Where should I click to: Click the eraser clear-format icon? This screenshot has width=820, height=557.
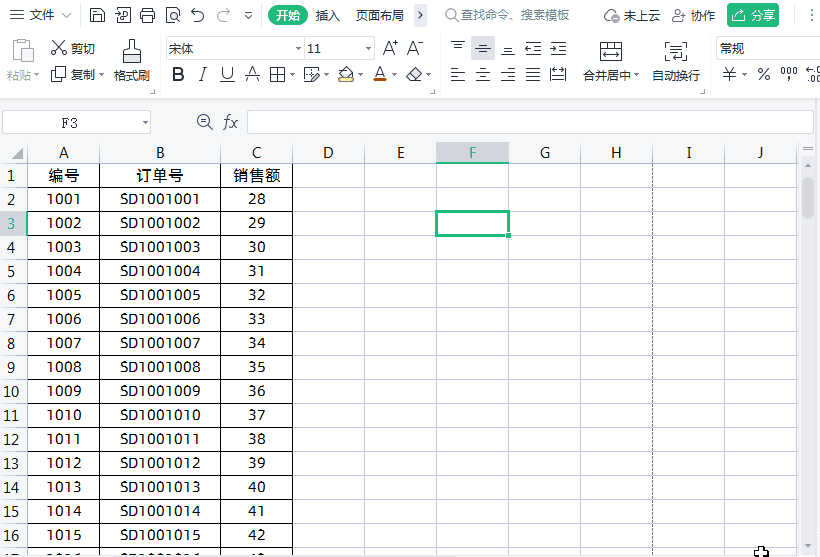pyautogui.click(x=414, y=75)
